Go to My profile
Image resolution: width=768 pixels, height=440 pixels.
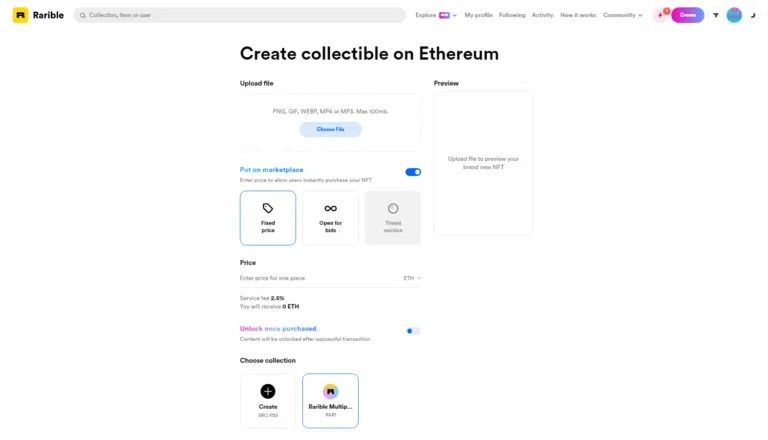478,15
